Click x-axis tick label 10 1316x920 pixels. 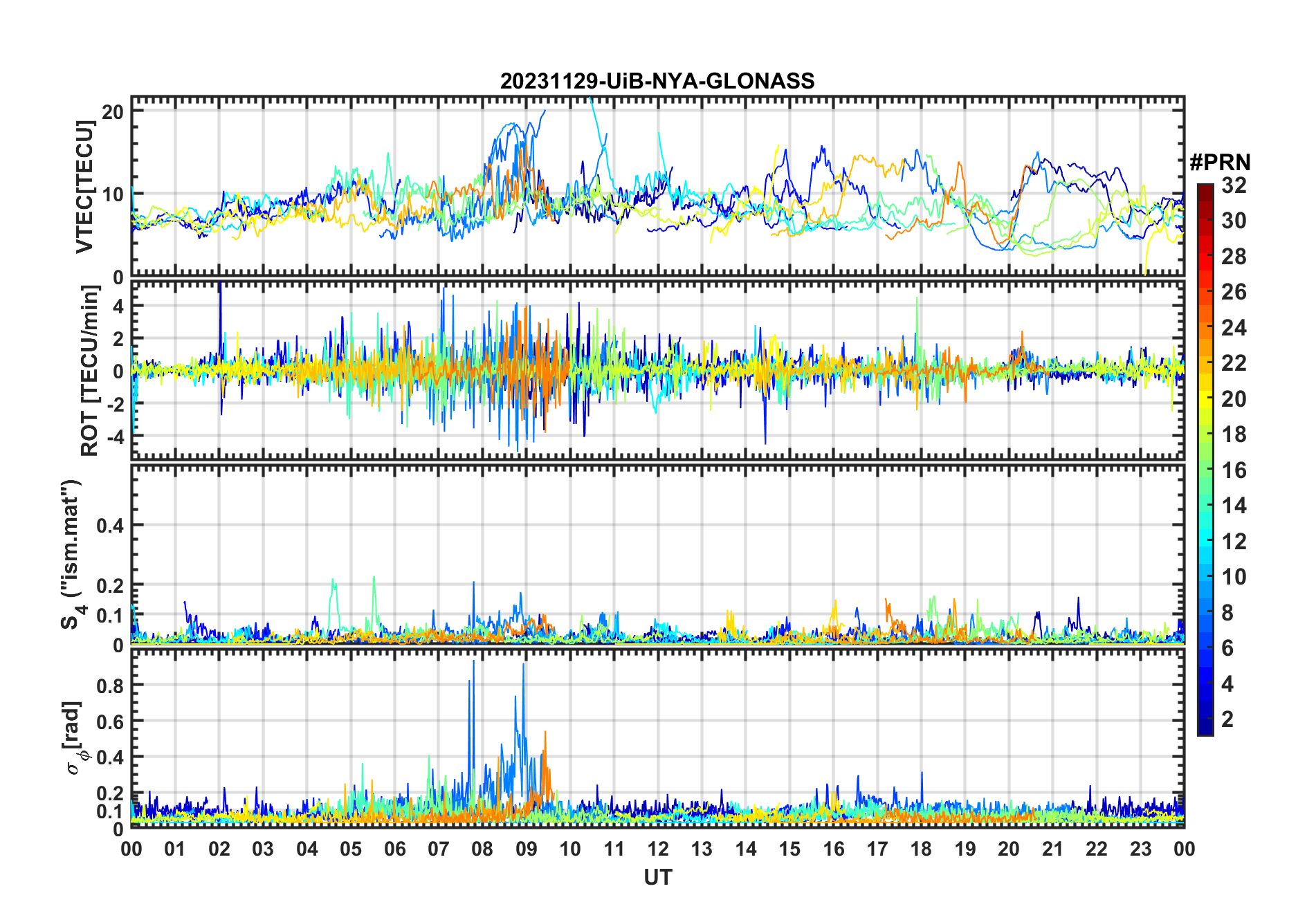(x=570, y=849)
